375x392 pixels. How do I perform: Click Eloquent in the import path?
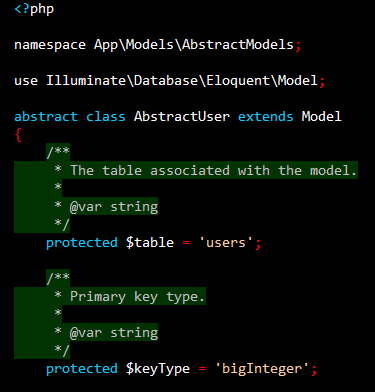(238, 80)
